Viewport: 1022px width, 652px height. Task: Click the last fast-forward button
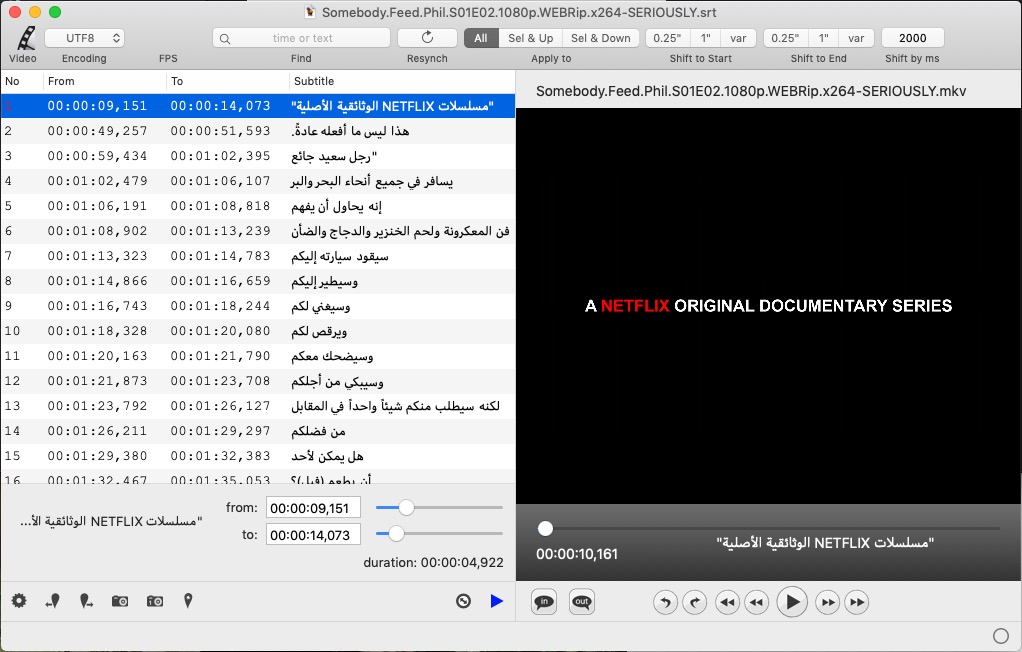click(857, 602)
